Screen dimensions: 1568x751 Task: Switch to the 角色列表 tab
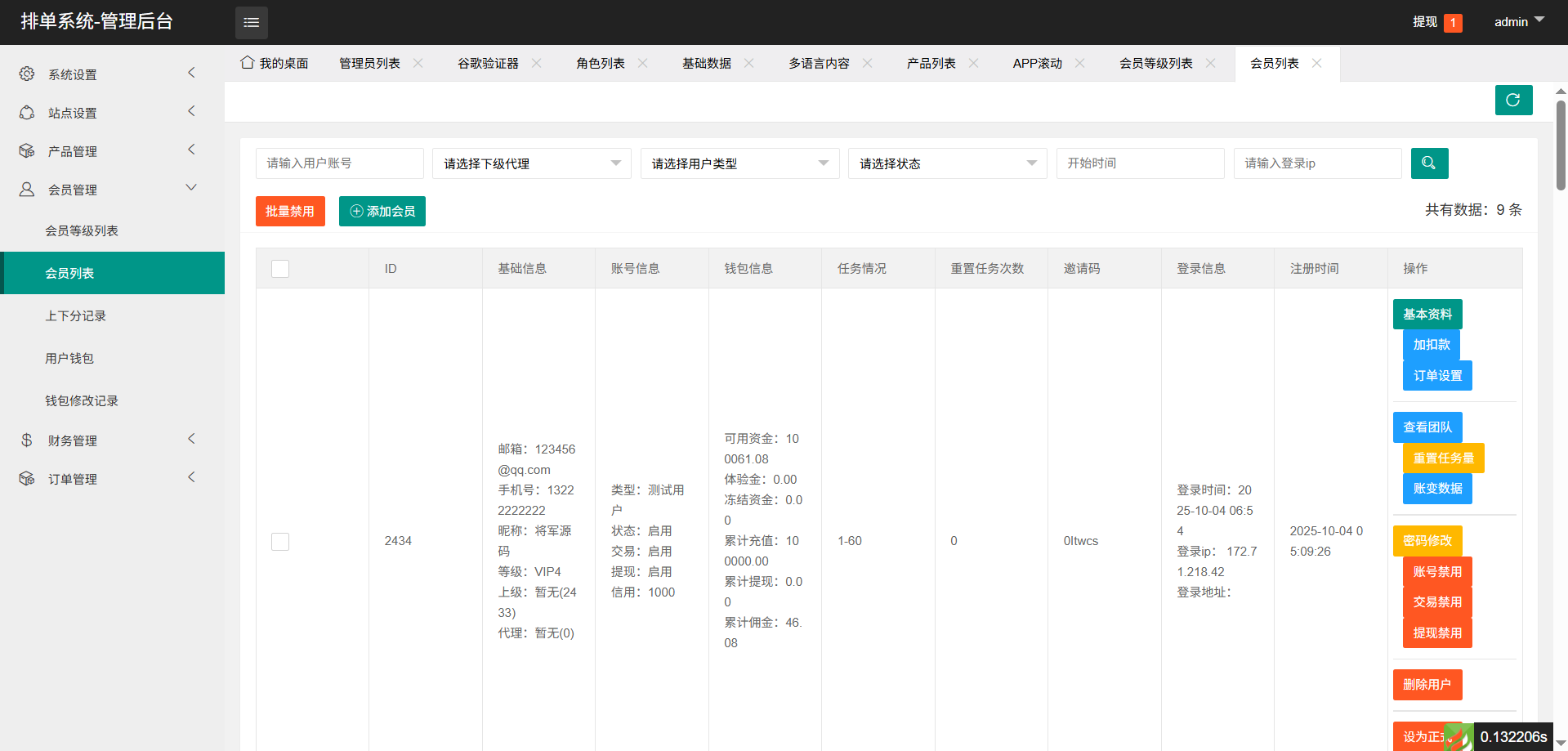pos(601,64)
